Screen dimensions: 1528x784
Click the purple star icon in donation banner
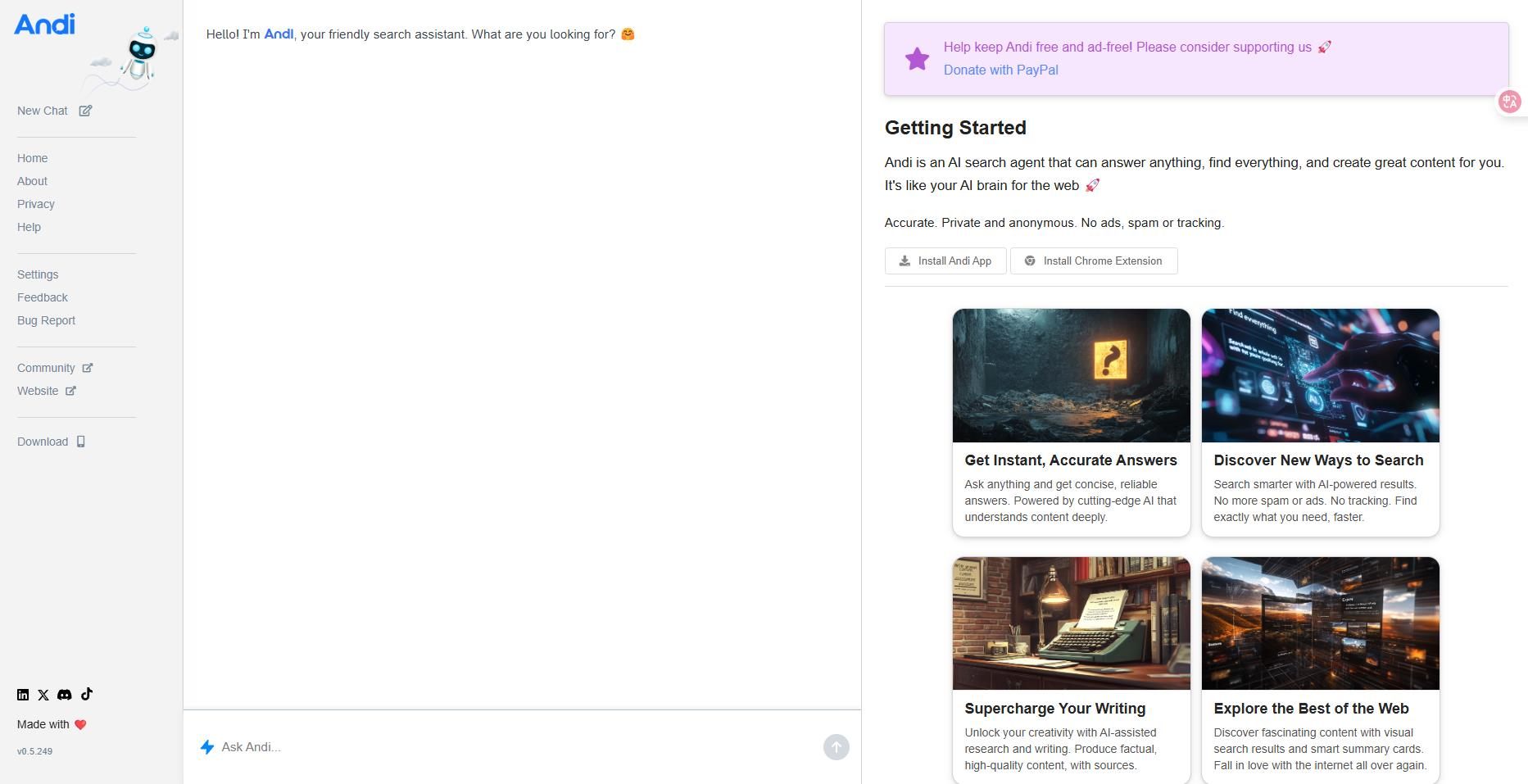click(x=918, y=59)
